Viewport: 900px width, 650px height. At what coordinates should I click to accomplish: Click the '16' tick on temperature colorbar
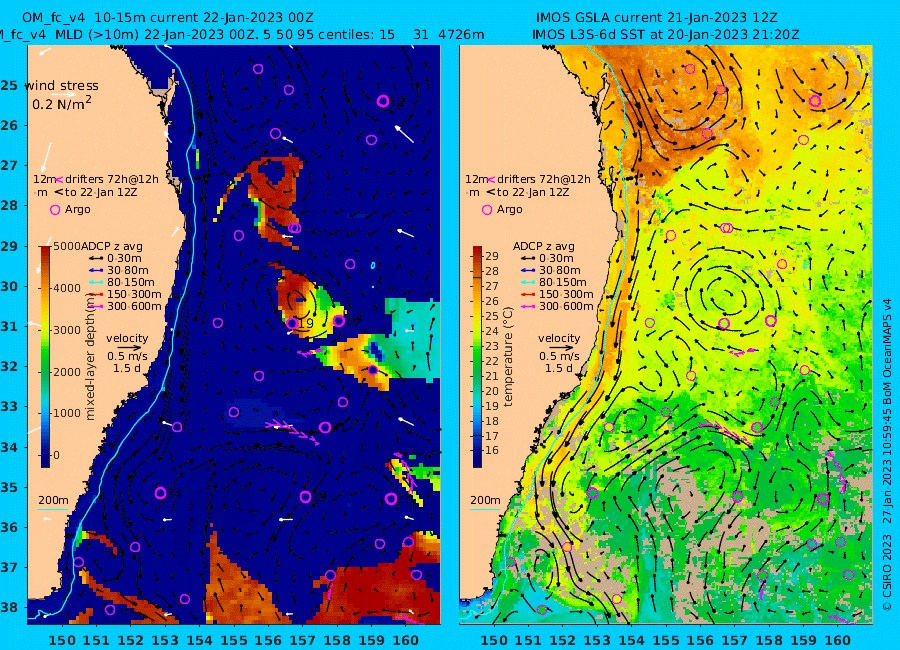click(492, 451)
